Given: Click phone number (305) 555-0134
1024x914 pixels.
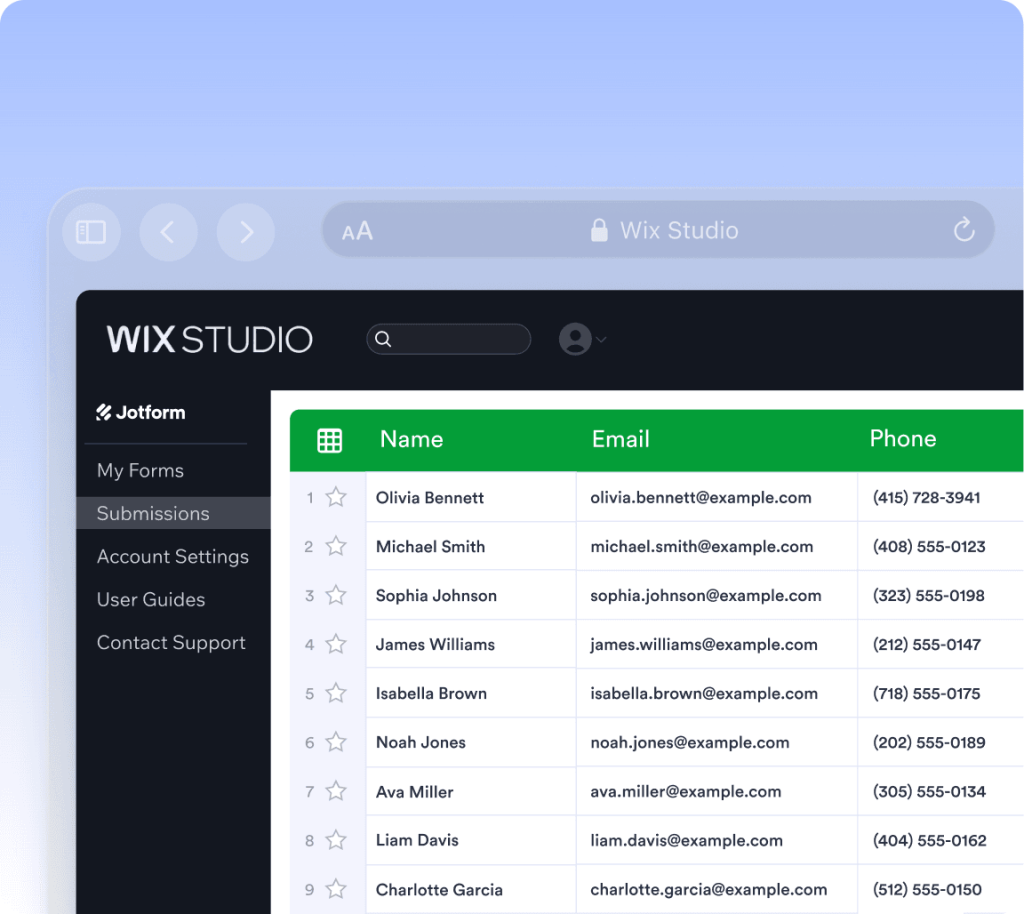Looking at the screenshot, I should (x=929, y=791).
